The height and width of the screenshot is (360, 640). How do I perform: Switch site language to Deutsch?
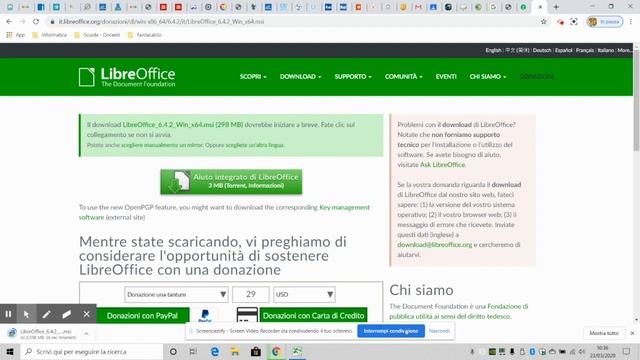[542, 50]
